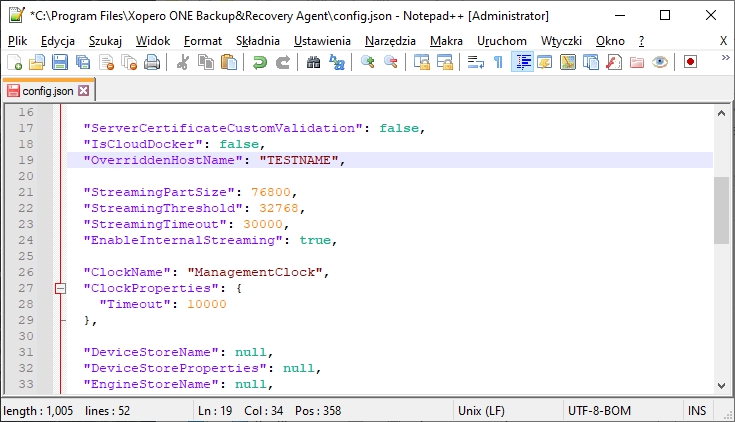Start macro recording with the red record icon
The image size is (735, 422).
click(690, 62)
